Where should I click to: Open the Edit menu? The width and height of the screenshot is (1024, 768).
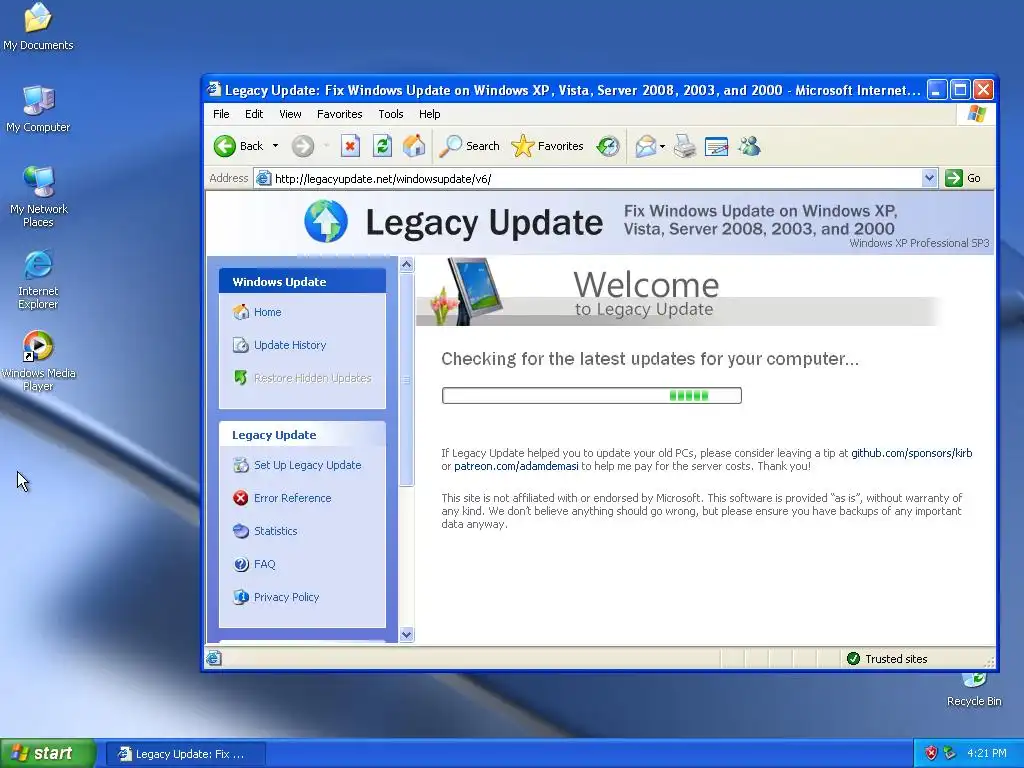254,114
